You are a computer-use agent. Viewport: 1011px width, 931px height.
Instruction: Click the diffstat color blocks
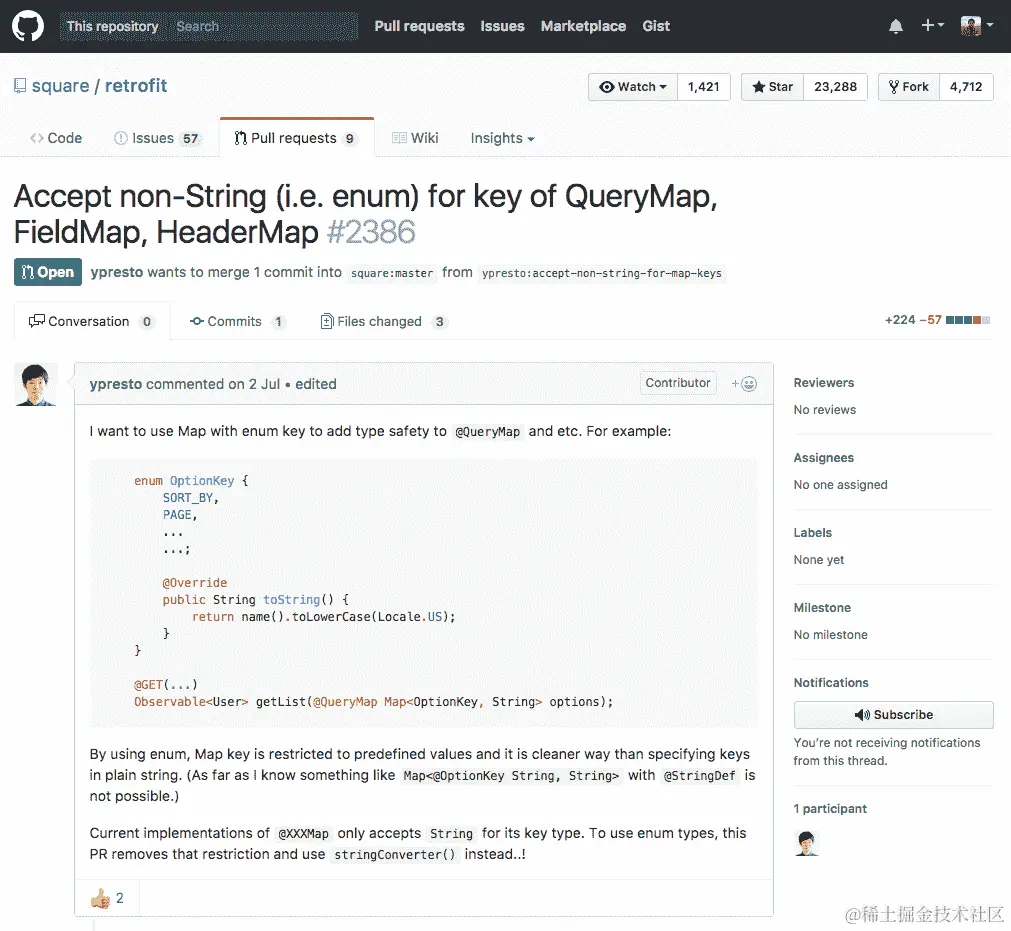click(968, 320)
